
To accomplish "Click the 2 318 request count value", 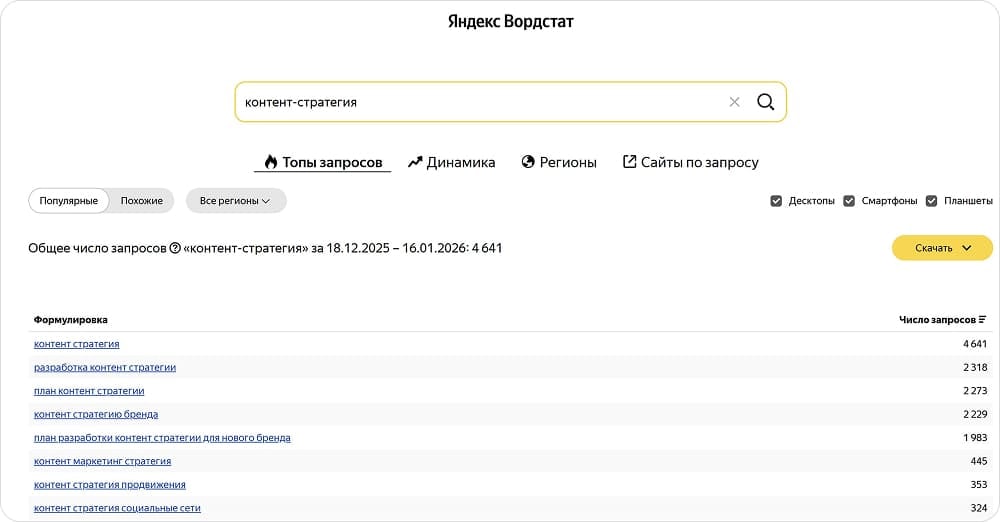I will click(975, 368).
